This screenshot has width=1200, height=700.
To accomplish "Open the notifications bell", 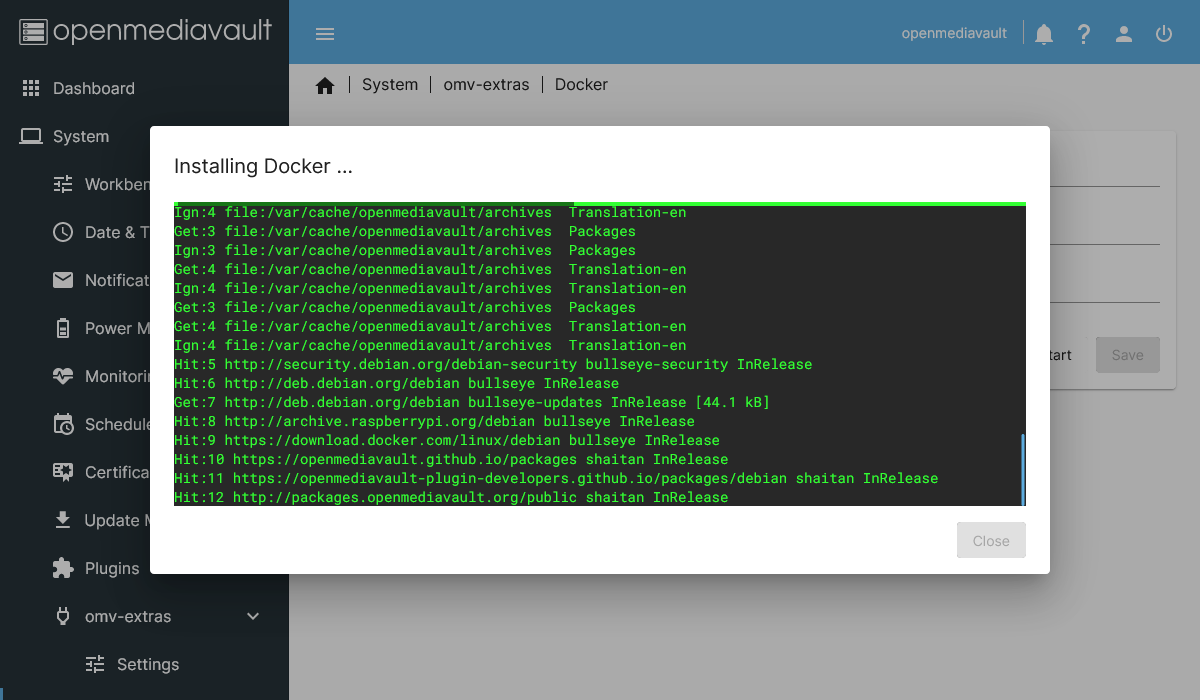I will pyautogui.click(x=1044, y=34).
